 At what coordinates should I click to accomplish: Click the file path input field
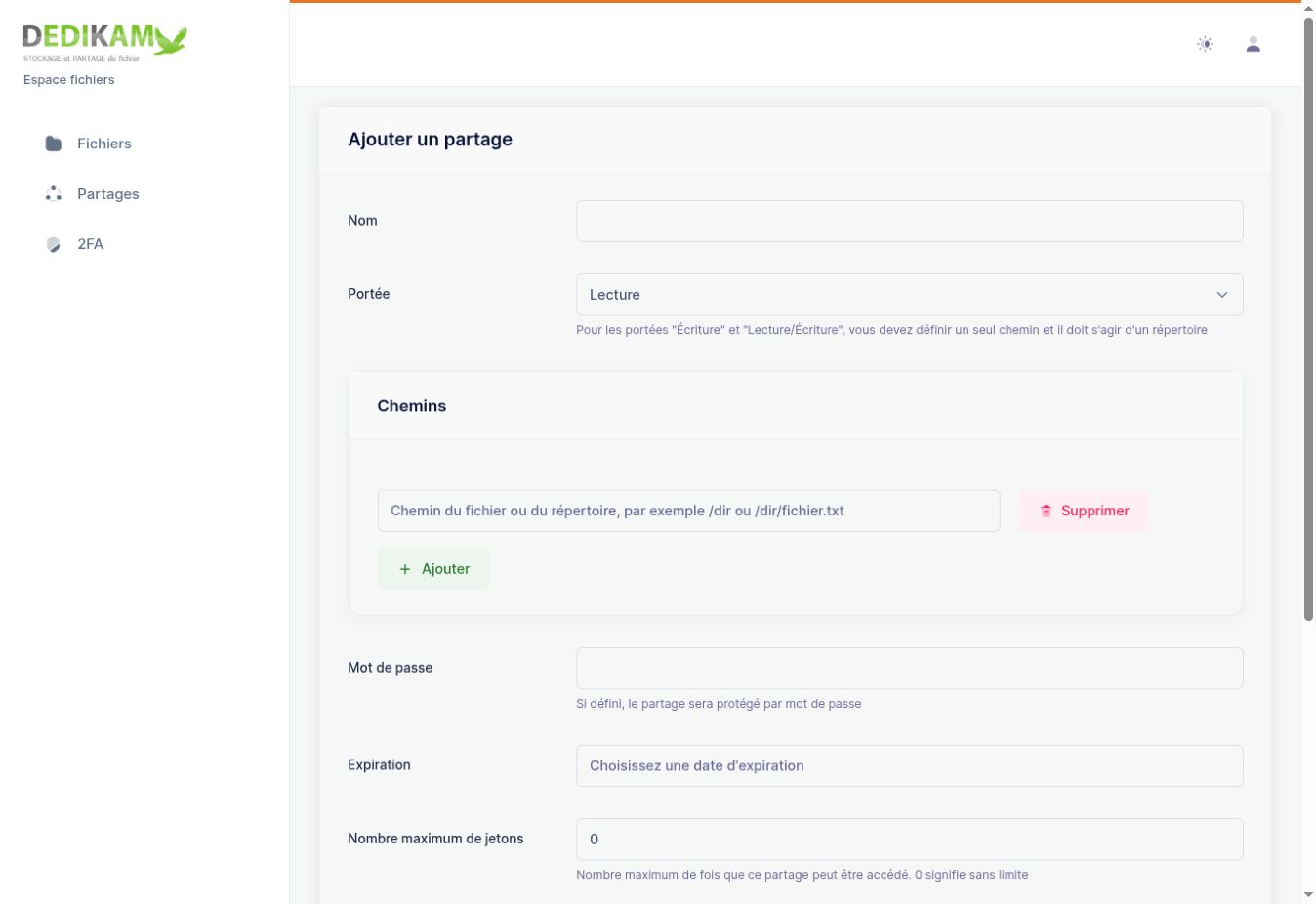click(689, 511)
